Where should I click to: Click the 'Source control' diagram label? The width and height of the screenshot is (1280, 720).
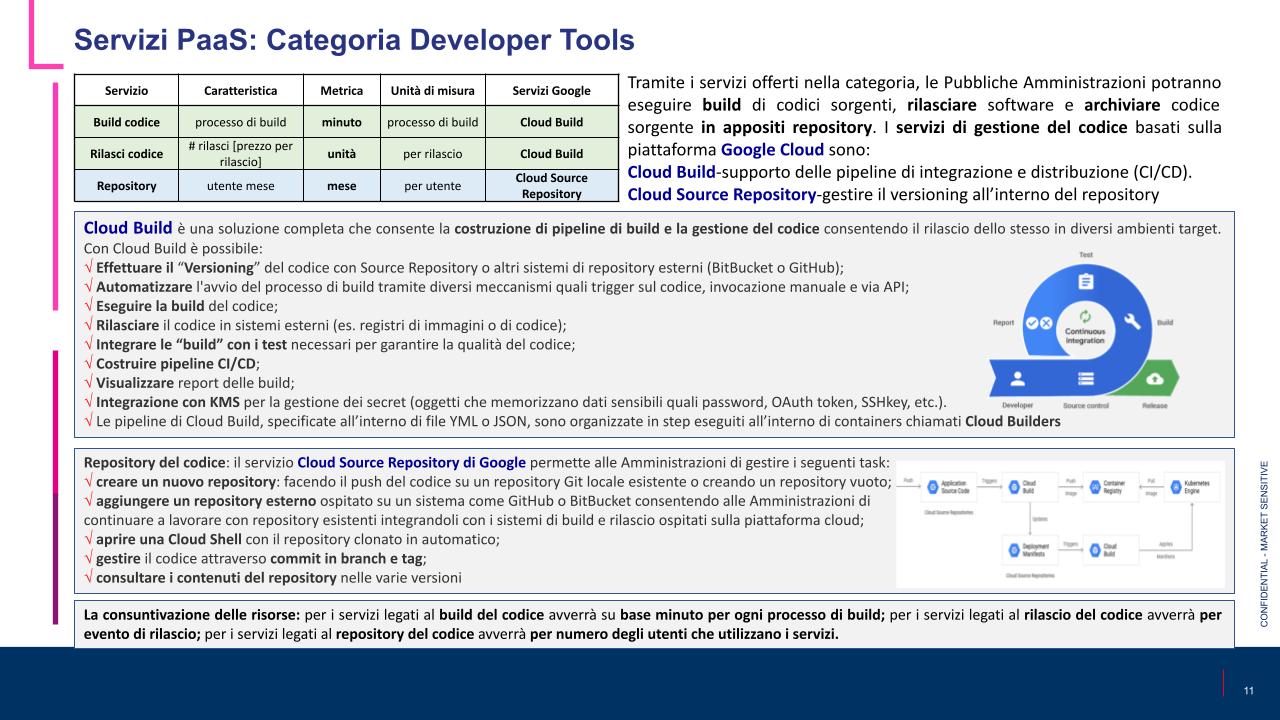click(x=1086, y=405)
